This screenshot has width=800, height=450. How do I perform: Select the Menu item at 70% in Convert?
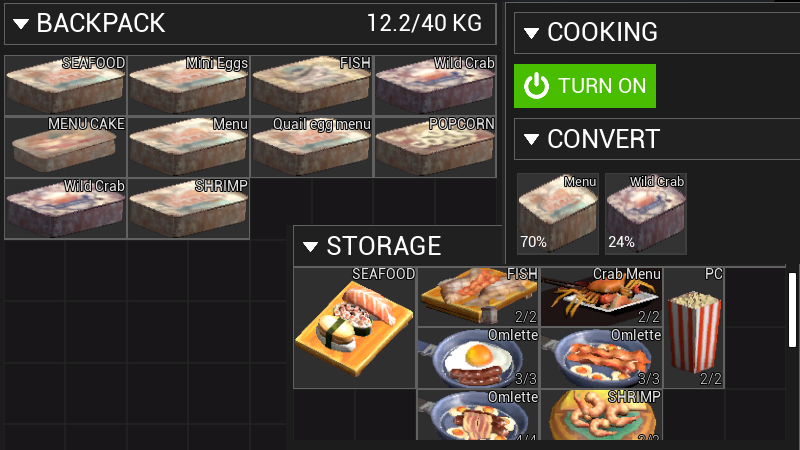(x=558, y=214)
